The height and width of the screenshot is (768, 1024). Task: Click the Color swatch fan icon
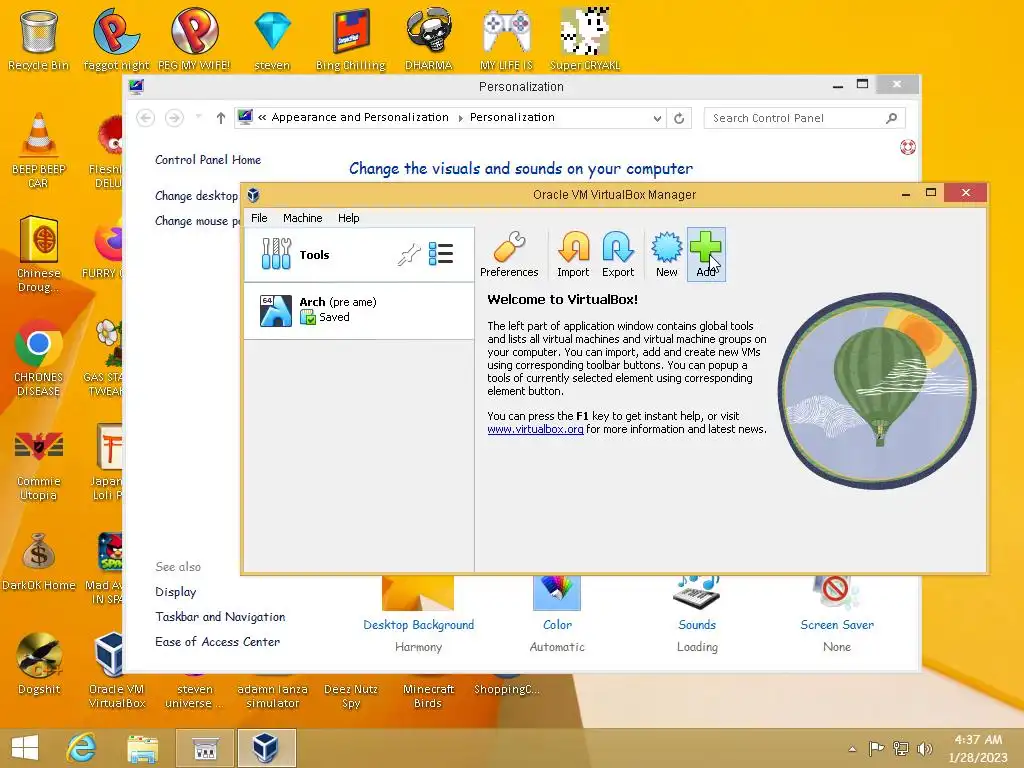(557, 592)
